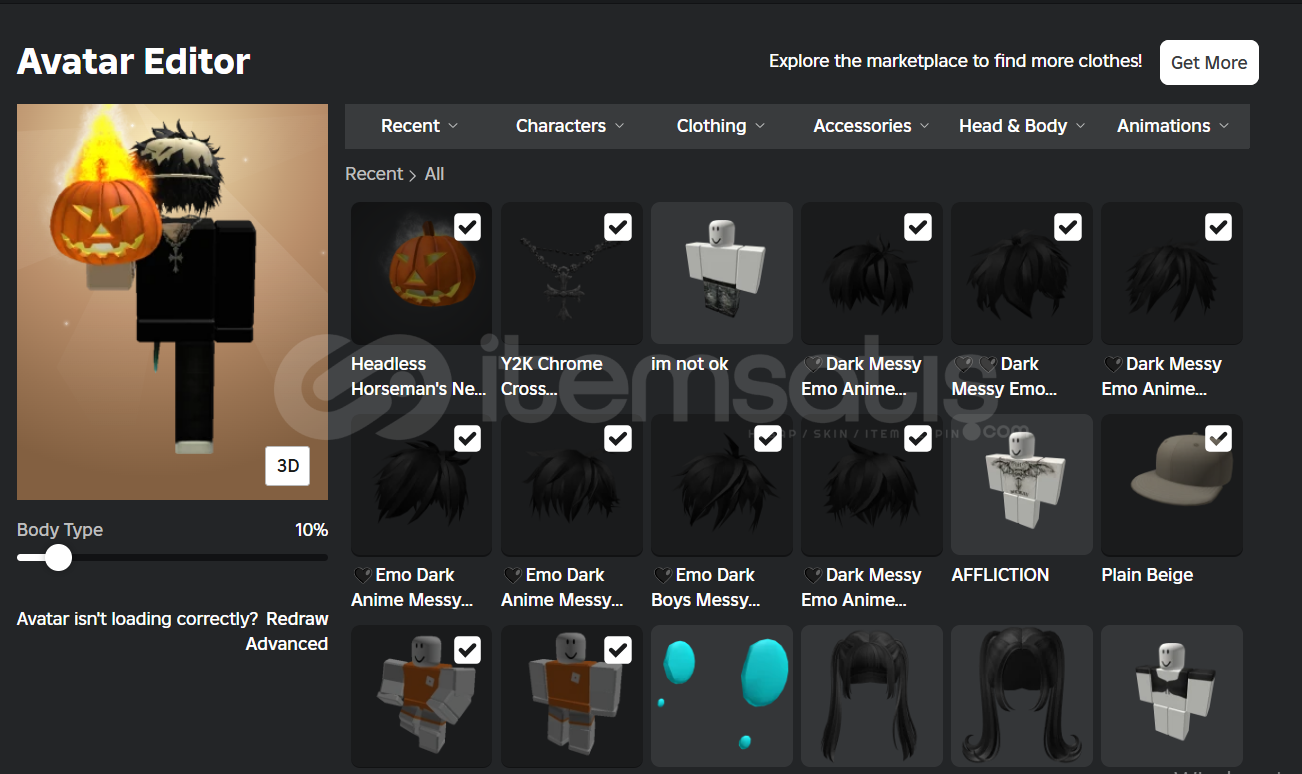Toggle checkbox on upright orange-shirt avatar
Image resolution: width=1302 pixels, height=774 pixels.
point(618,650)
